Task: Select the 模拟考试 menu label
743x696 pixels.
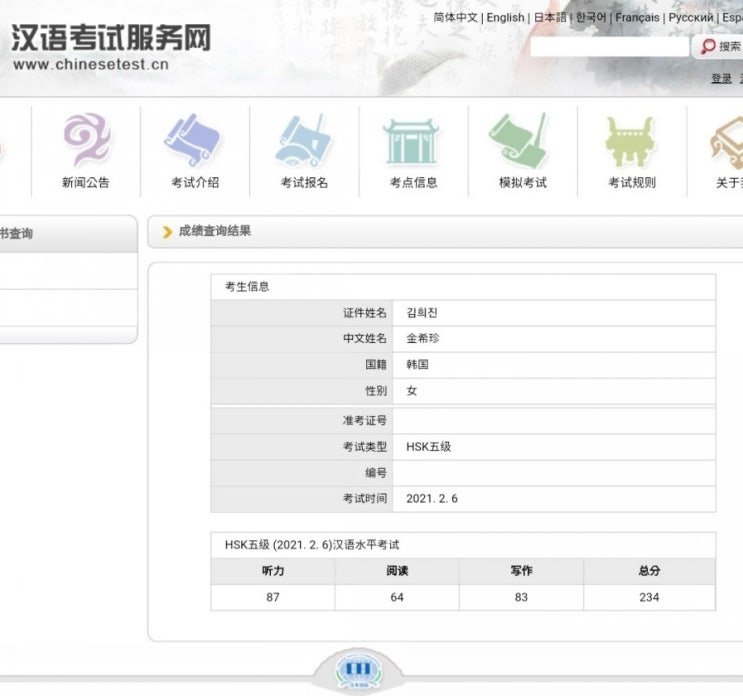Action: click(523, 182)
